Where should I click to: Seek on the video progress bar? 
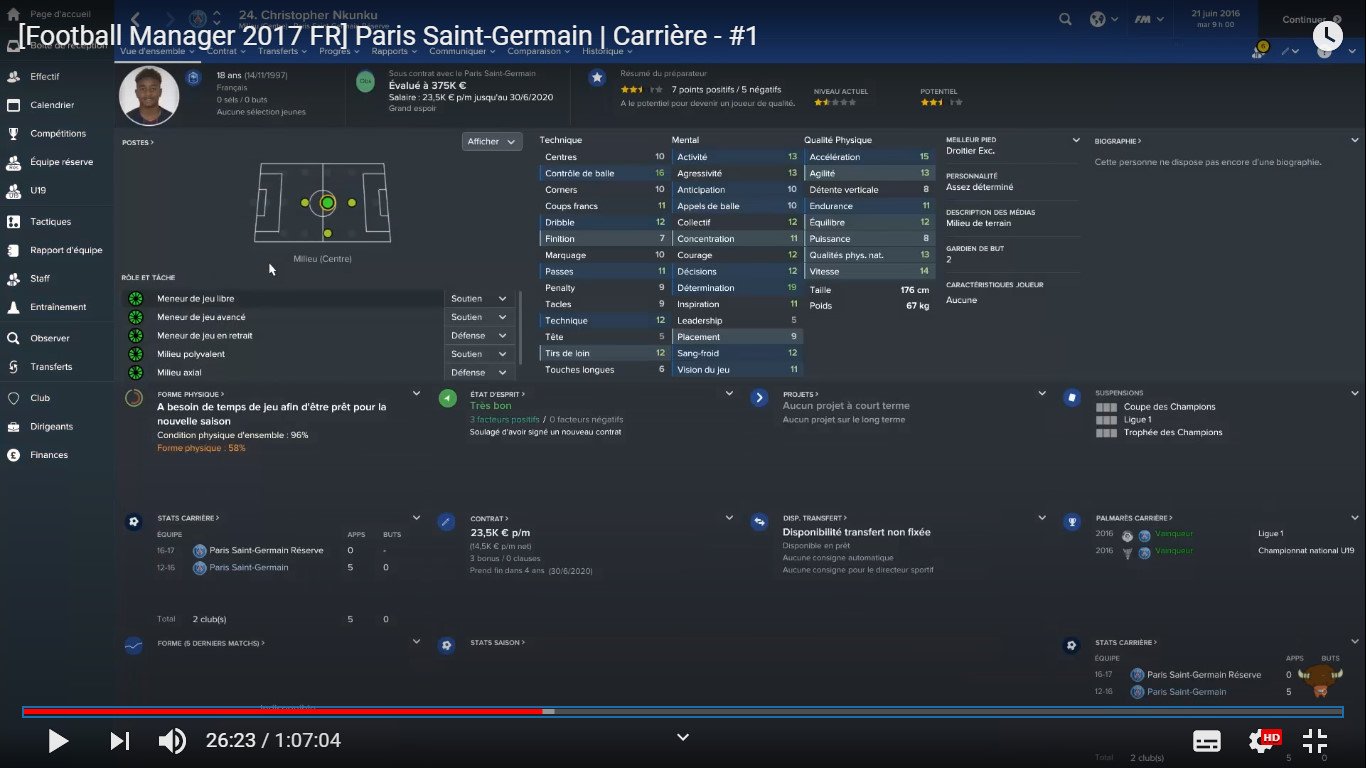click(x=800, y=712)
